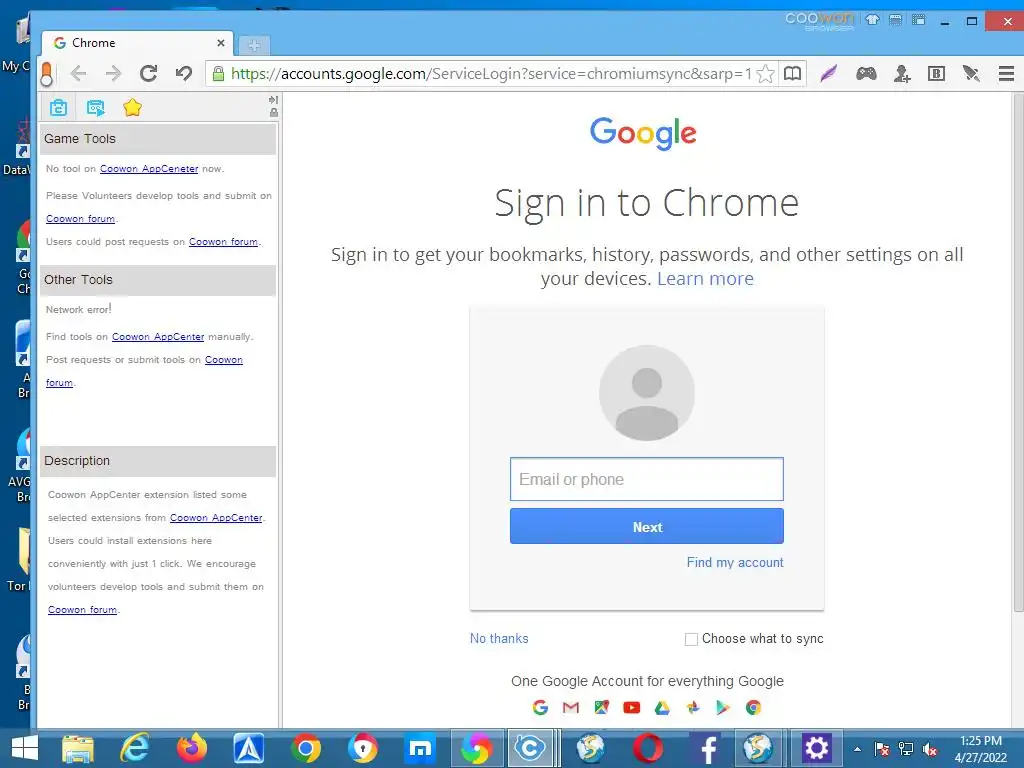The height and width of the screenshot is (768, 1024).
Task: Lock the sidebar with the padlock icon
Action: tap(274, 113)
